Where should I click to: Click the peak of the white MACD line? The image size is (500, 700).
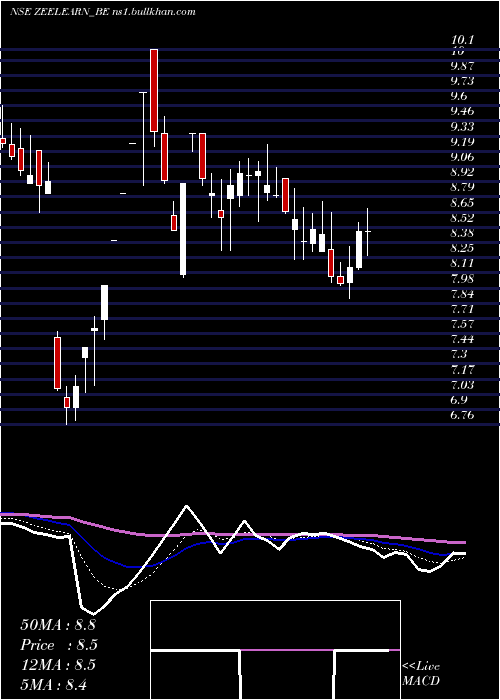pyautogui.click(x=186, y=506)
